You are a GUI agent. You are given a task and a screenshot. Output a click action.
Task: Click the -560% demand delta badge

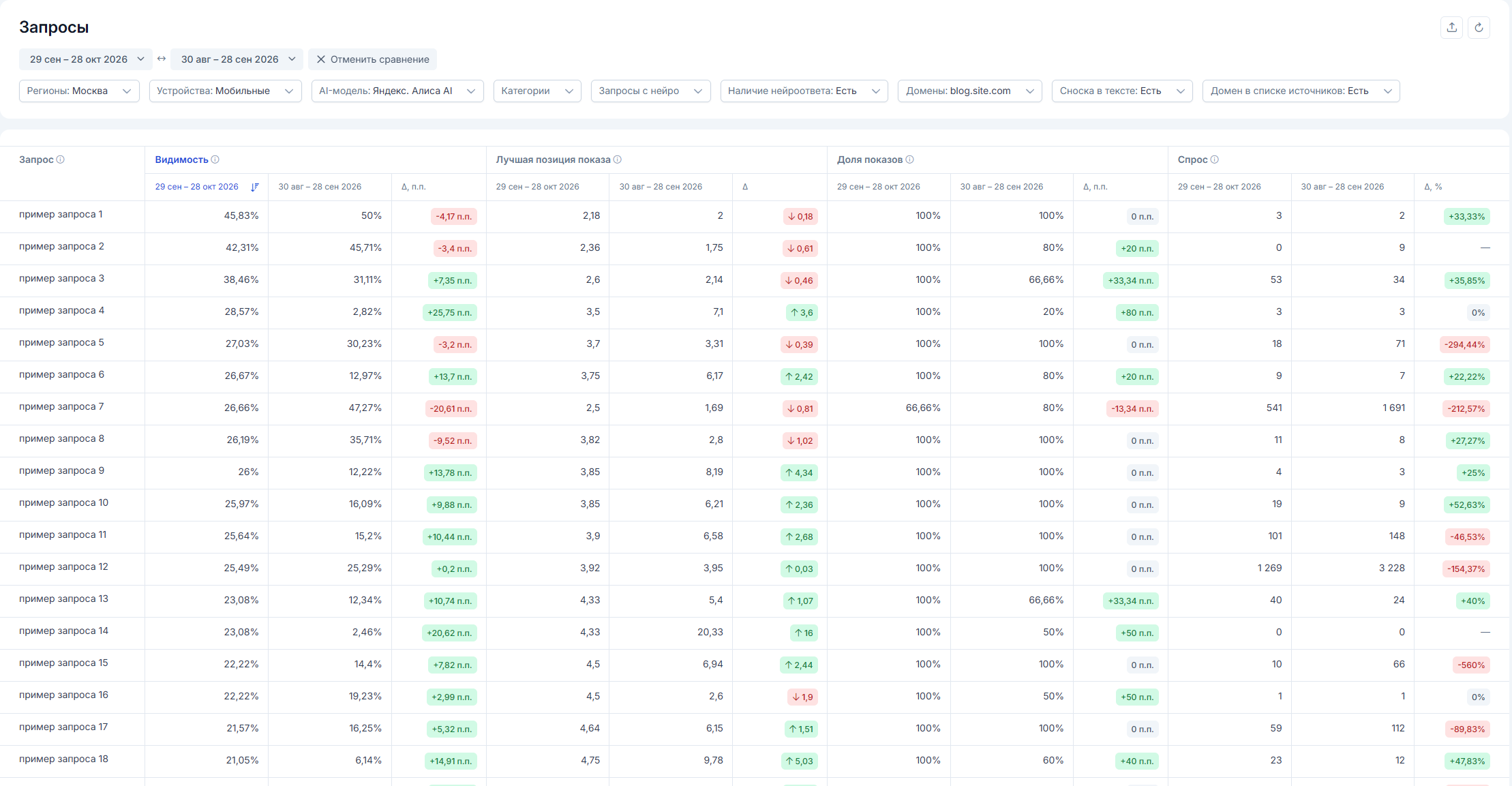1471,665
